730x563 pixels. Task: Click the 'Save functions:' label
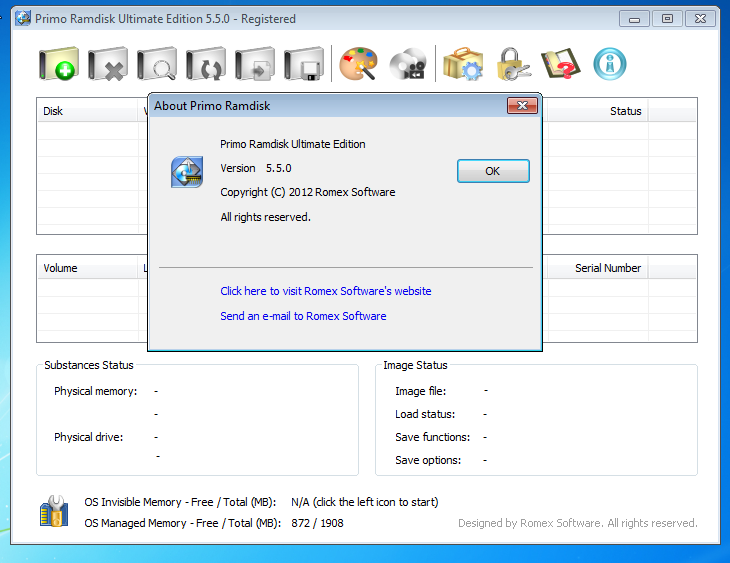point(433,437)
